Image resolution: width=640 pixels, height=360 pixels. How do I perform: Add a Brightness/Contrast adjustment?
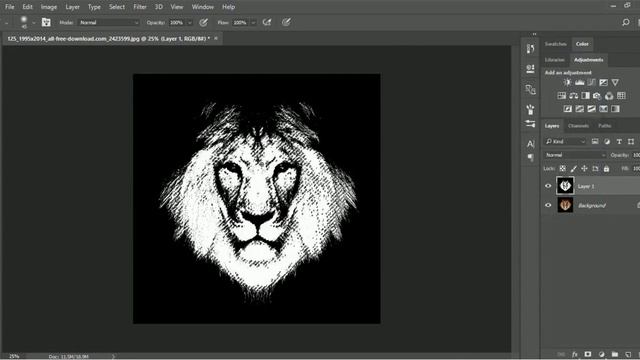567,82
